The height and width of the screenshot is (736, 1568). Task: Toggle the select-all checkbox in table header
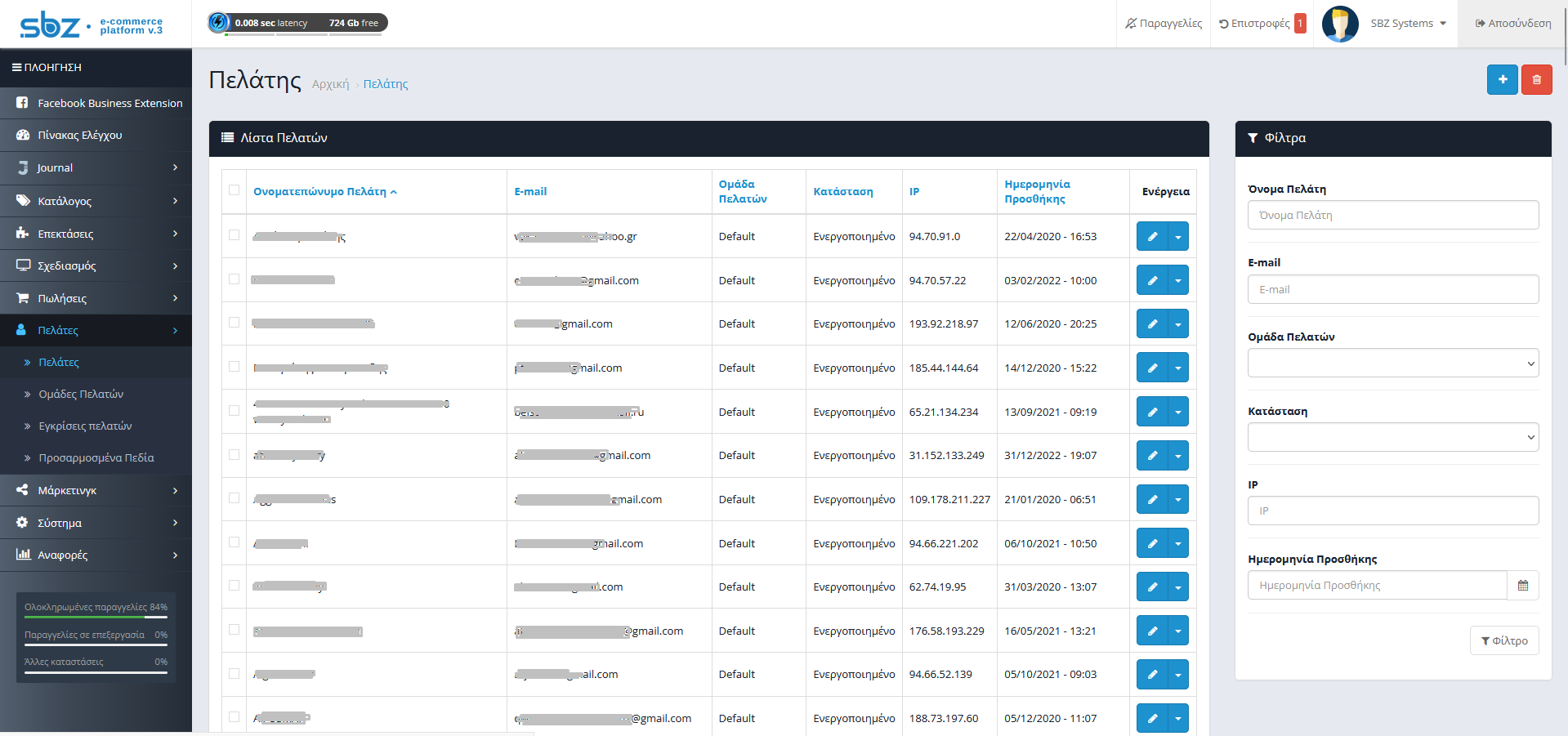[235, 190]
